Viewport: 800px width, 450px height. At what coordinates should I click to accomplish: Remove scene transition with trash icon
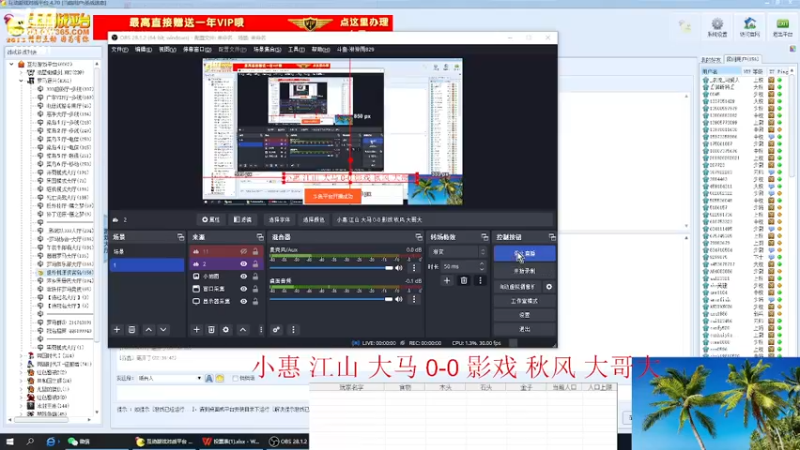click(x=464, y=280)
